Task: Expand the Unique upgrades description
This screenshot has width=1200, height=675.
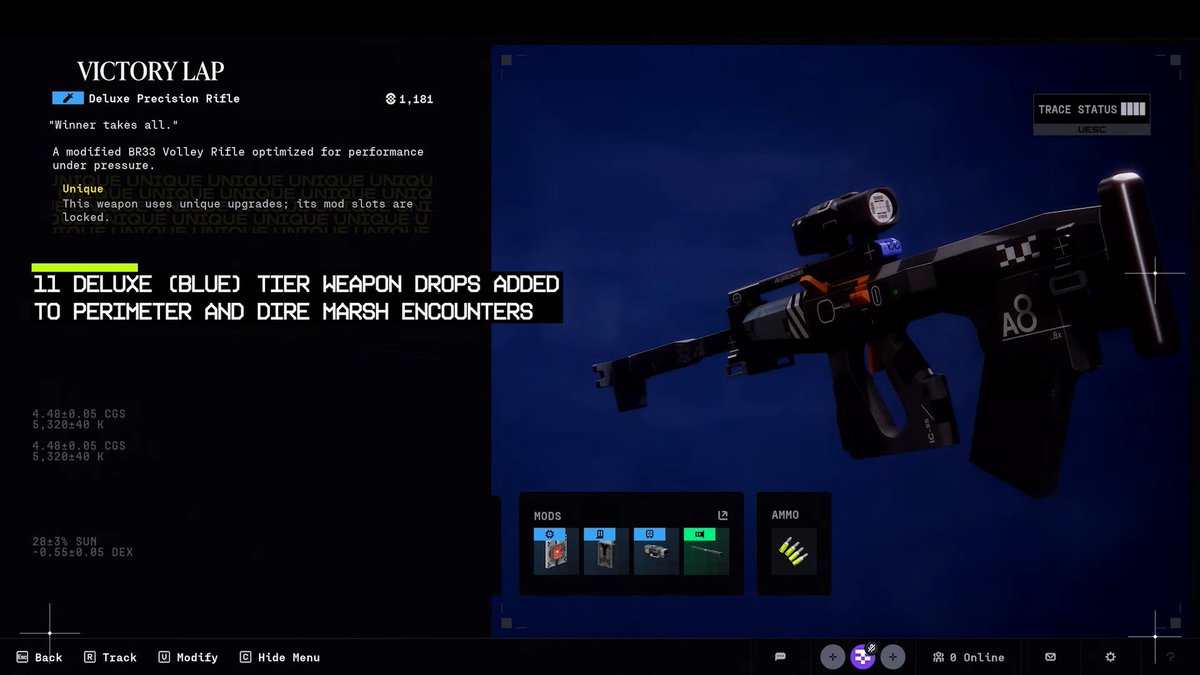Action: [x=82, y=188]
